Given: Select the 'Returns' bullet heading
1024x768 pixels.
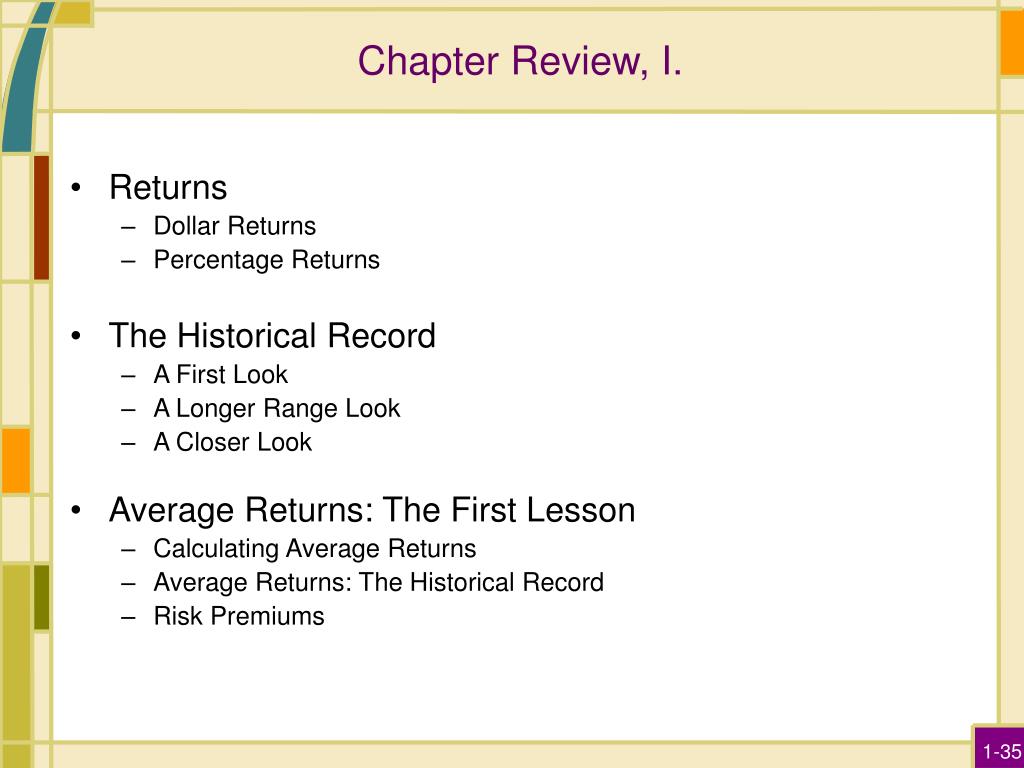Looking at the screenshot, I should (x=168, y=187).
